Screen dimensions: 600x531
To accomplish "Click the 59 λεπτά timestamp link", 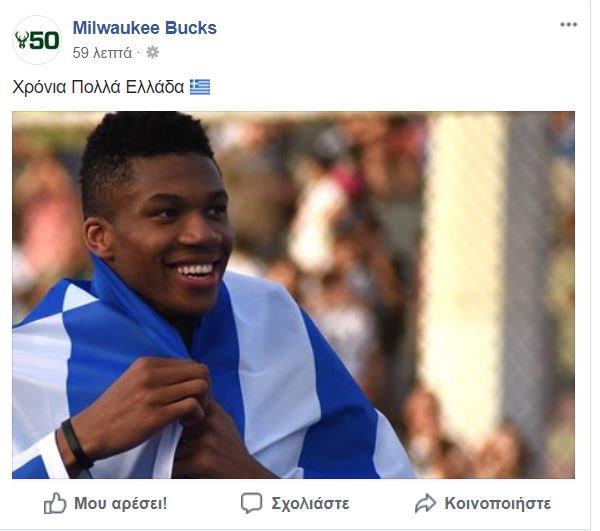I will click(102, 52).
